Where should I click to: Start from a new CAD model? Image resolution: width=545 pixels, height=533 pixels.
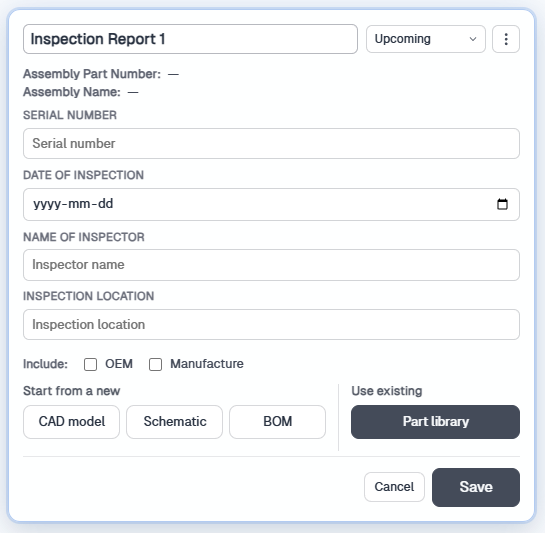[72, 422]
